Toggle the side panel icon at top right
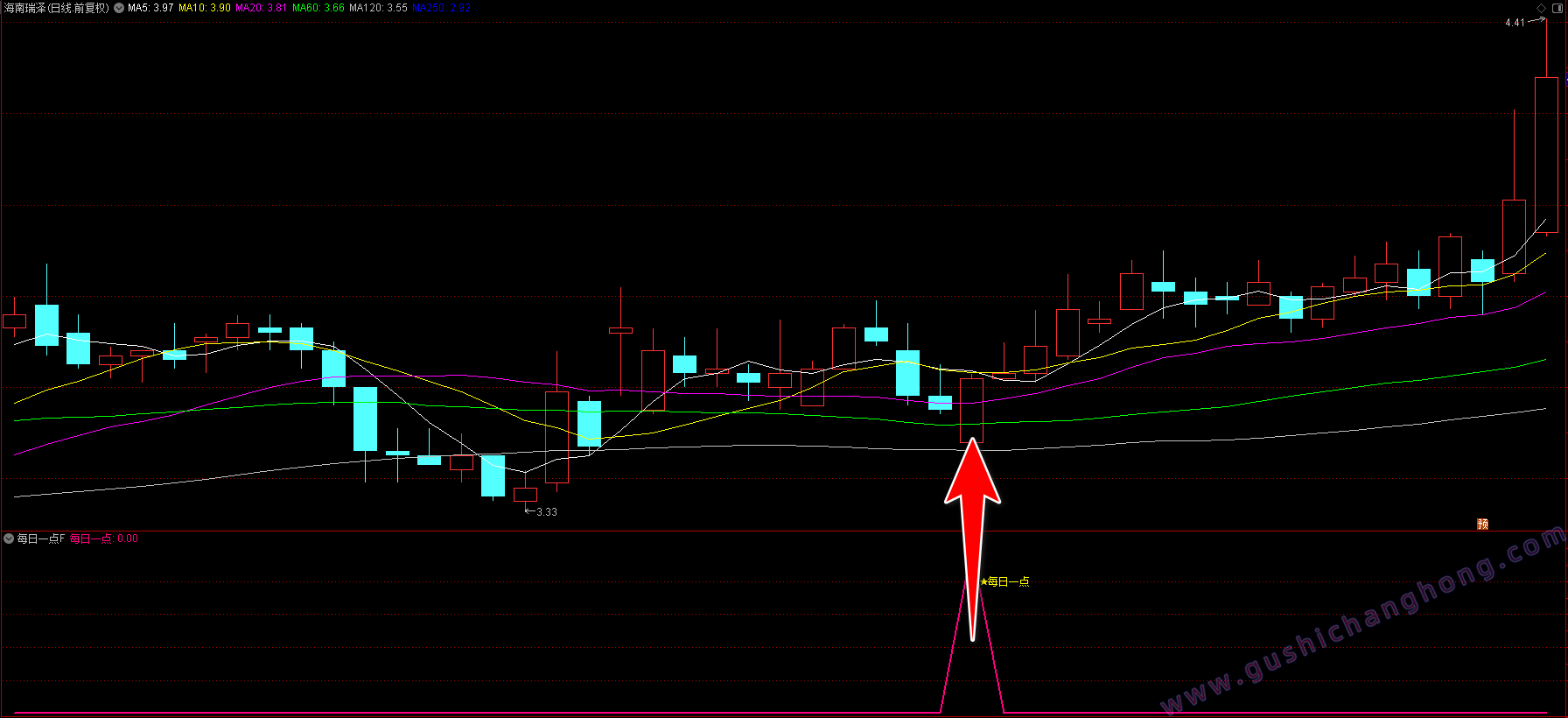The image size is (1568, 718). pos(1557,8)
